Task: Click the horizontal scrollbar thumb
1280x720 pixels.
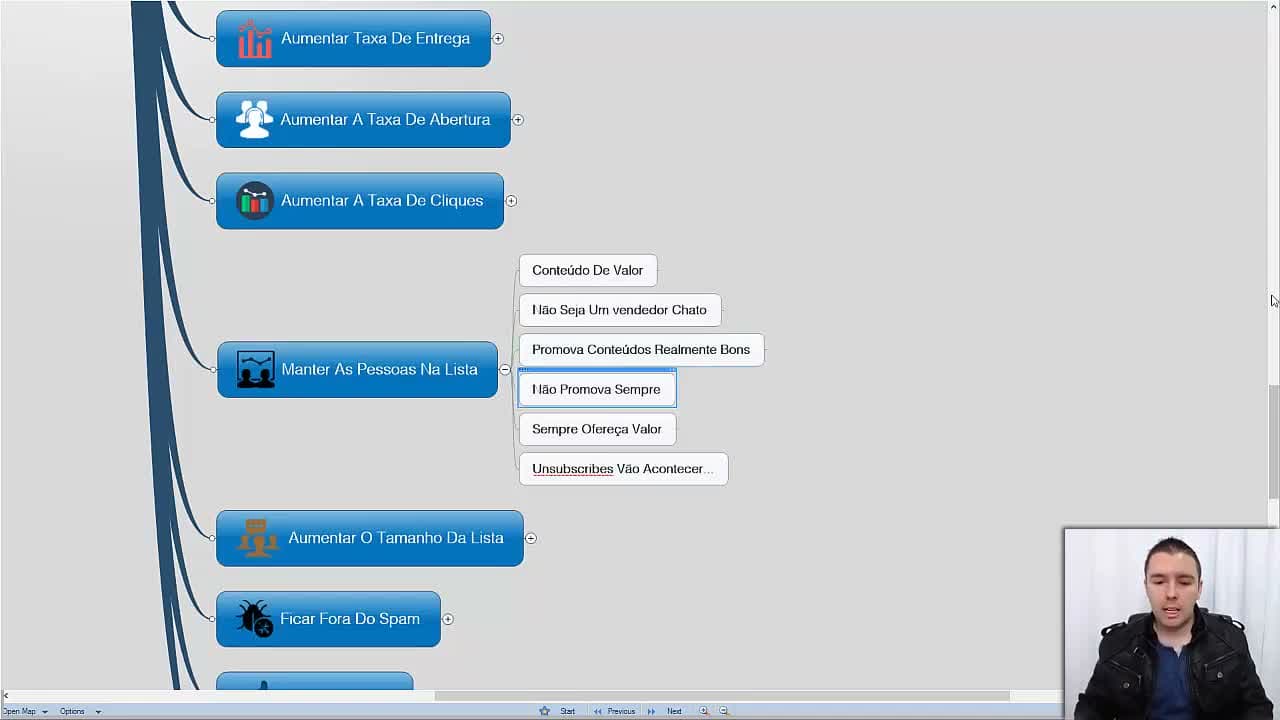Action: coord(722,696)
